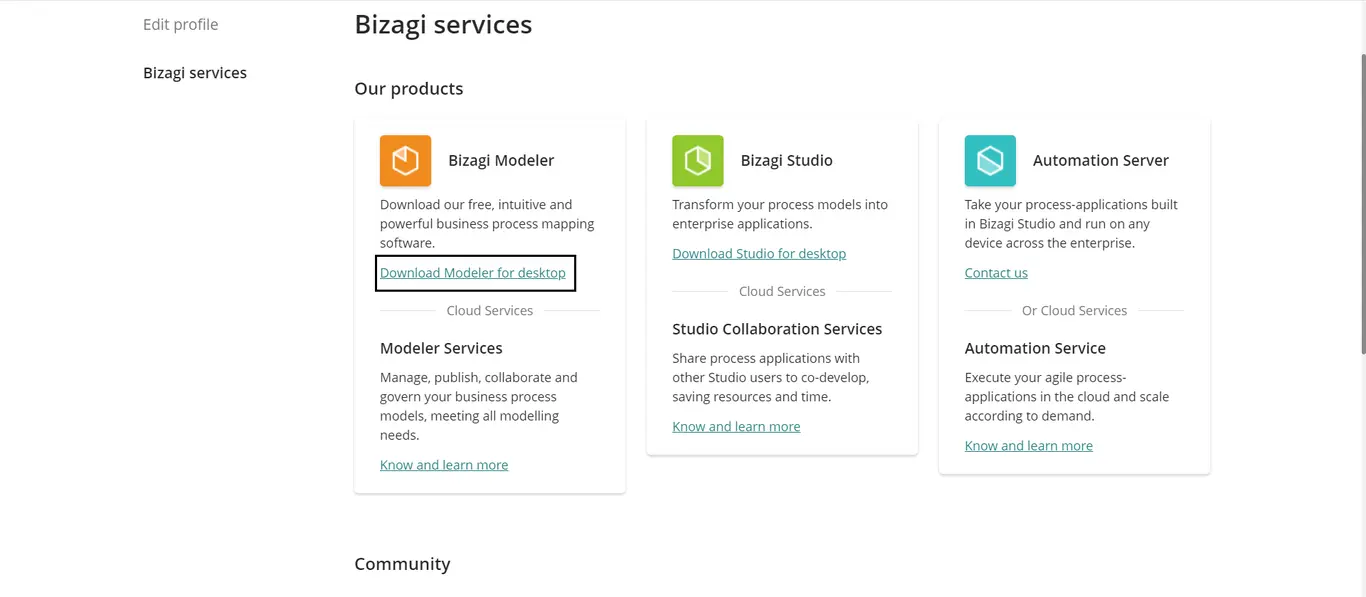Viewport: 1366px width, 597px height.
Task: Click the teal Automation Server icon
Action: (x=990, y=160)
